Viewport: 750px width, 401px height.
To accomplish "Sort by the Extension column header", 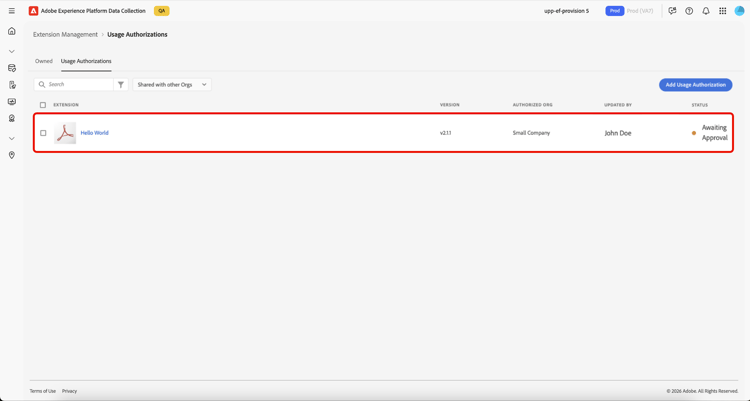I will coord(66,105).
